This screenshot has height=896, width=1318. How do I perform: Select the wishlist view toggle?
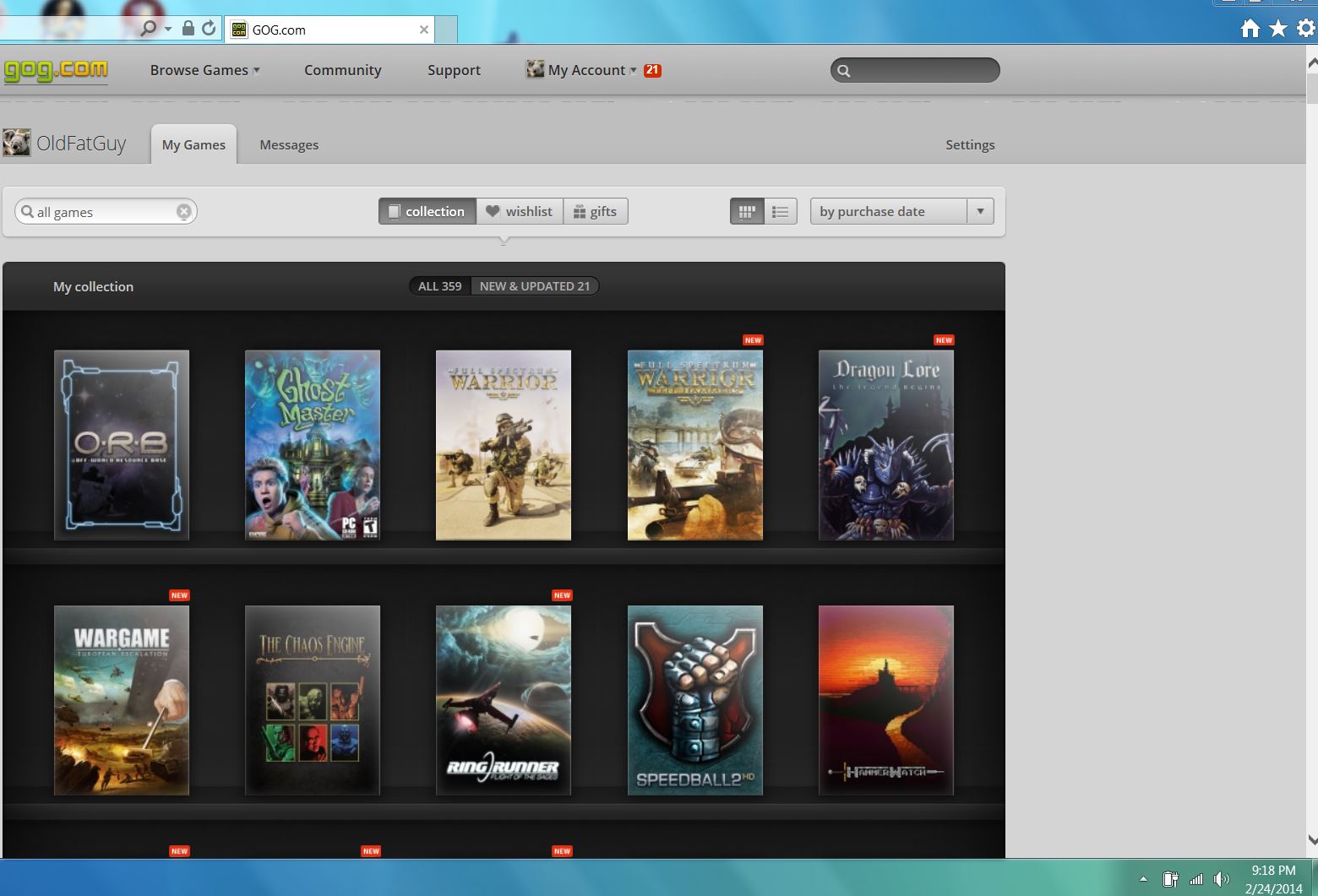(x=520, y=211)
